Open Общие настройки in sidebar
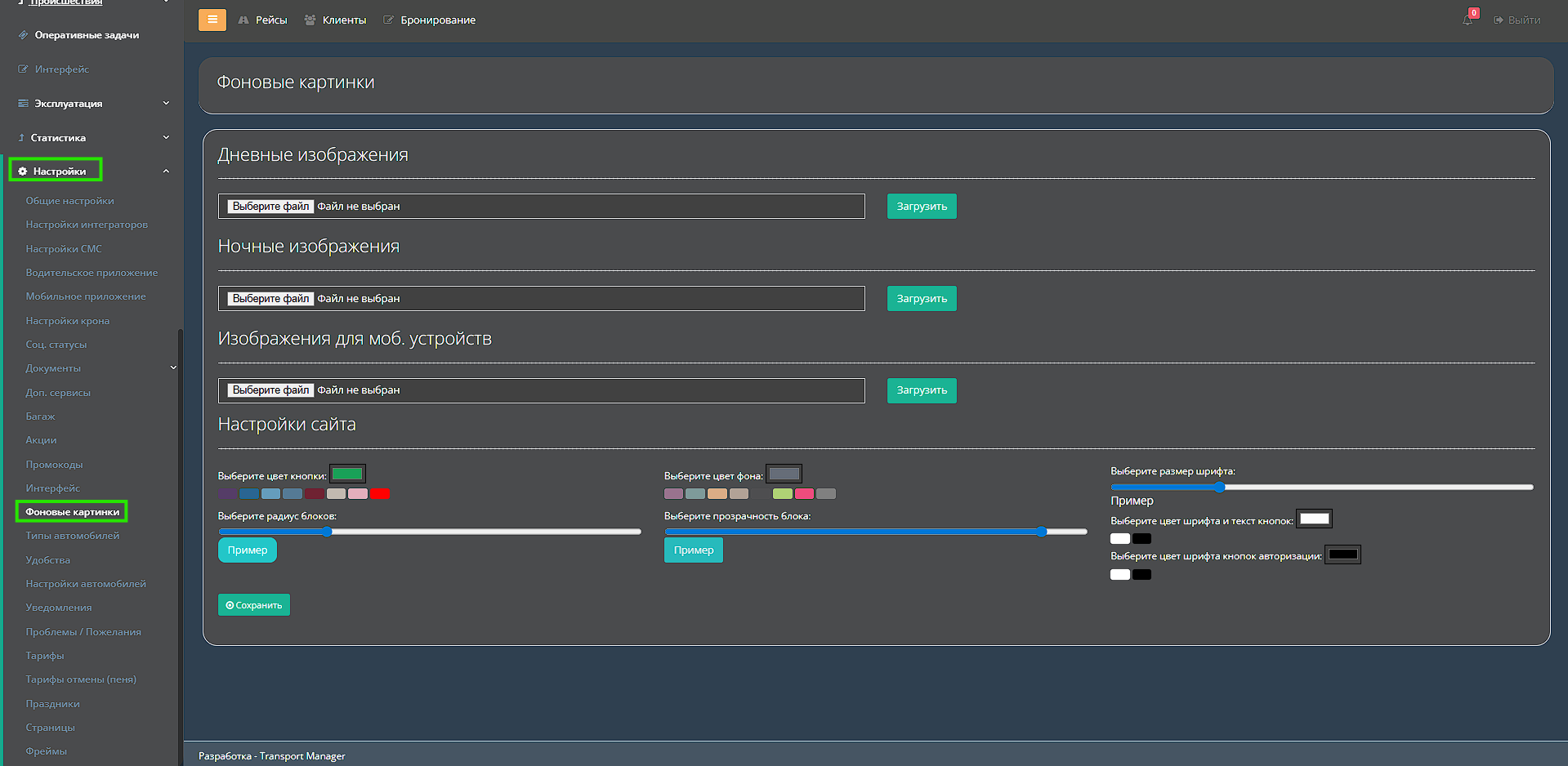This screenshot has width=1568, height=766. [69, 201]
